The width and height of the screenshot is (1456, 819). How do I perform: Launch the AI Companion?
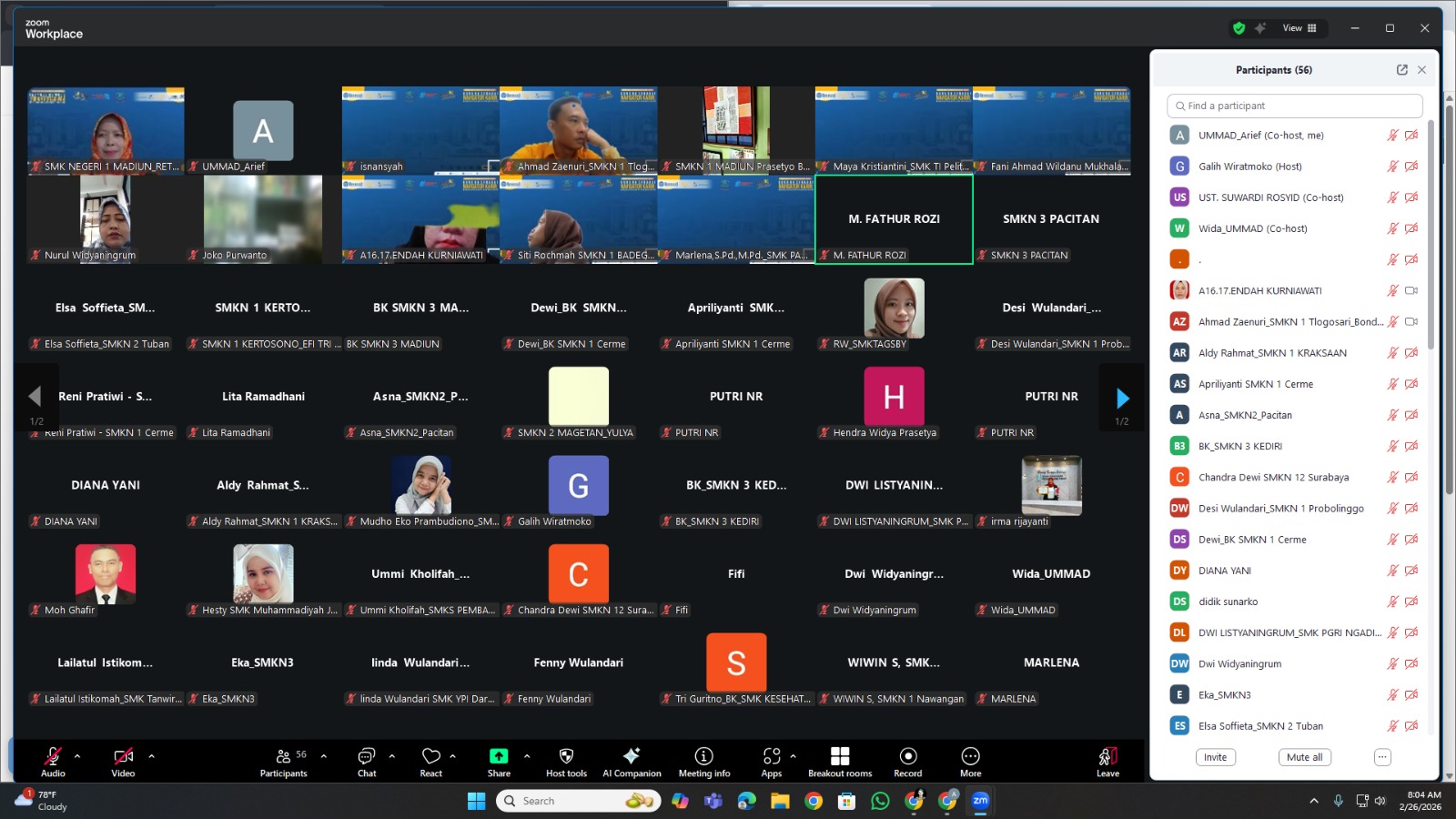coord(632,757)
